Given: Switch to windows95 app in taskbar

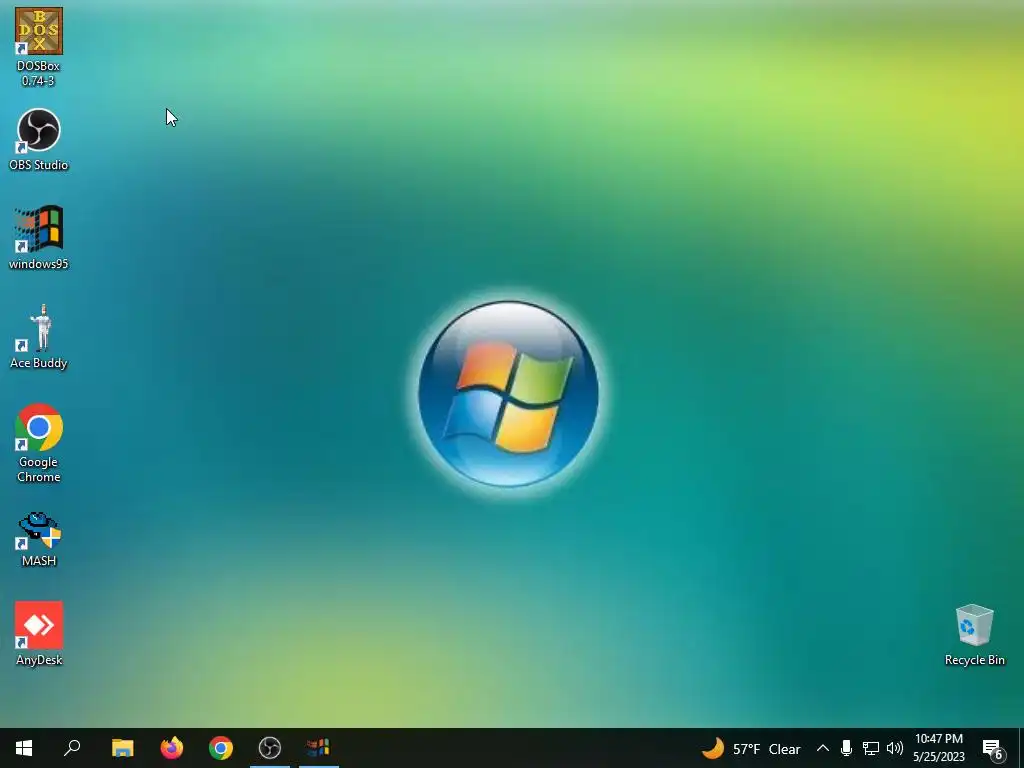Looking at the screenshot, I should [319, 748].
